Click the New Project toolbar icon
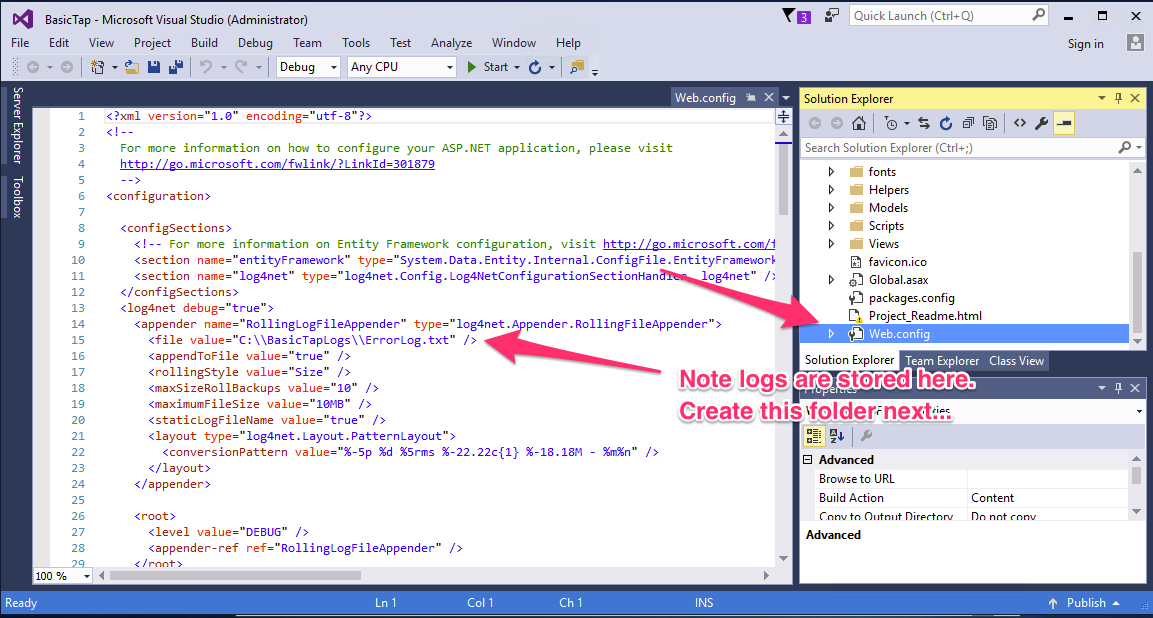The height and width of the screenshot is (618, 1153). [97, 67]
